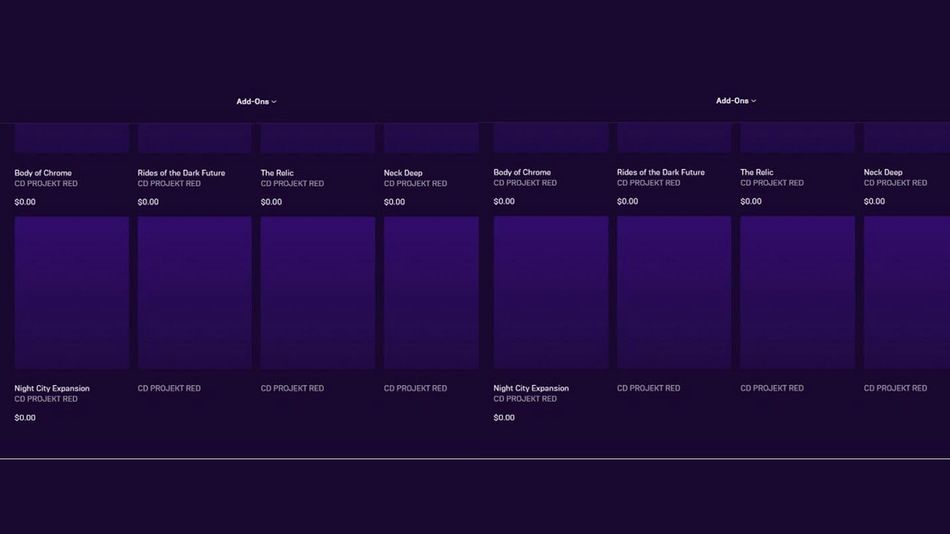
Task: Open the Add-Ons dropdown on the right-hand page
Action: click(x=736, y=101)
